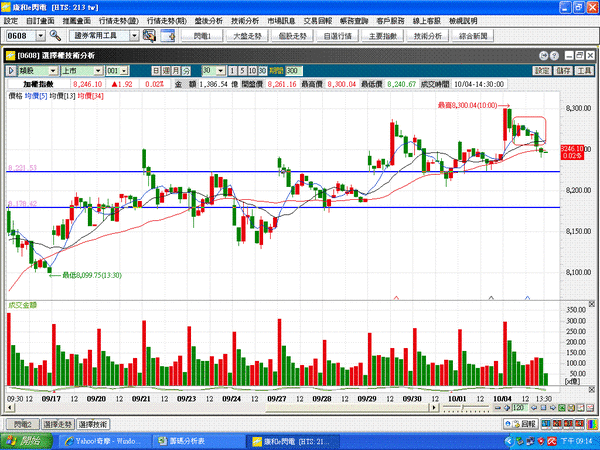Select the 週 weekly period toggle
Viewport: 600px width, 450px height.
[166, 71]
